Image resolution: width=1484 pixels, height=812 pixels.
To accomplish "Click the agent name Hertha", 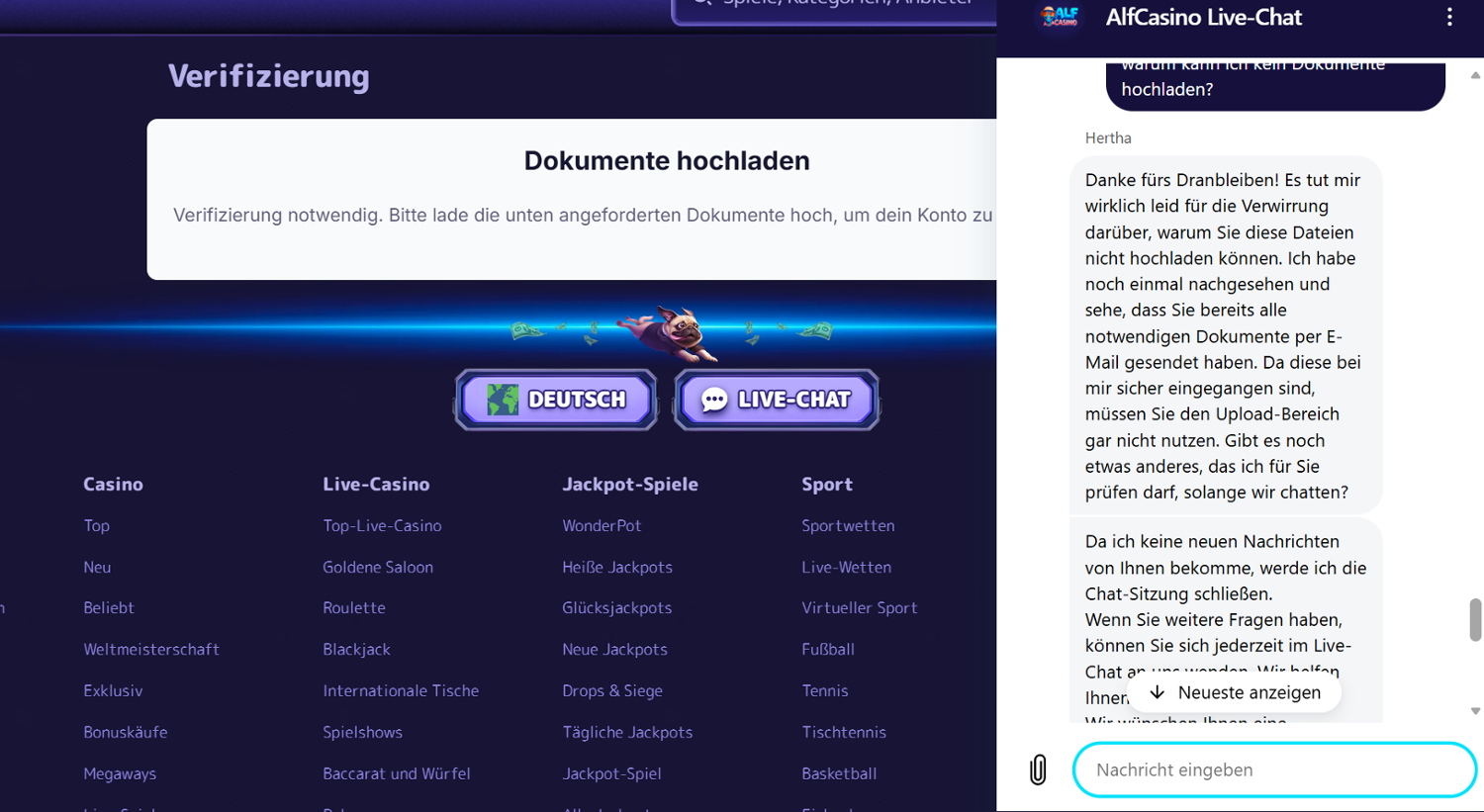I will 1108,137.
